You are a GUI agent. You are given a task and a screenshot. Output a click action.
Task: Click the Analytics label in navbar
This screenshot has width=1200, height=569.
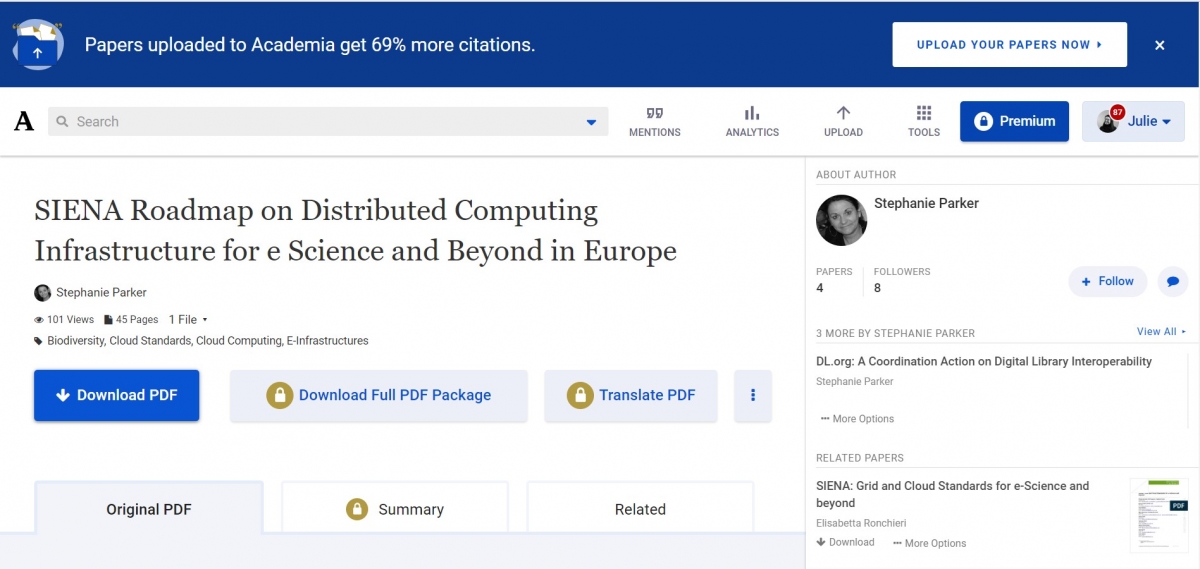752,132
